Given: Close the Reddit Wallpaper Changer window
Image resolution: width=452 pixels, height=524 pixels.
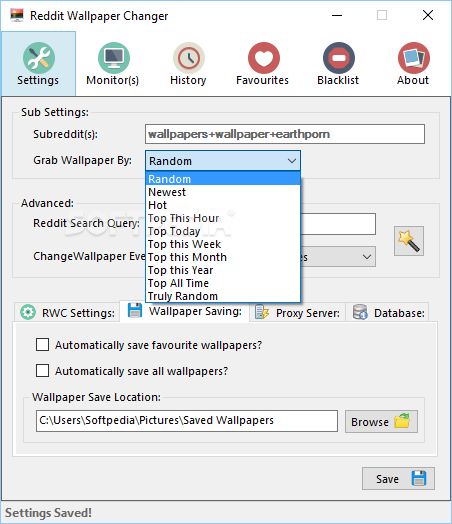Looking at the screenshot, I should coord(428,15).
